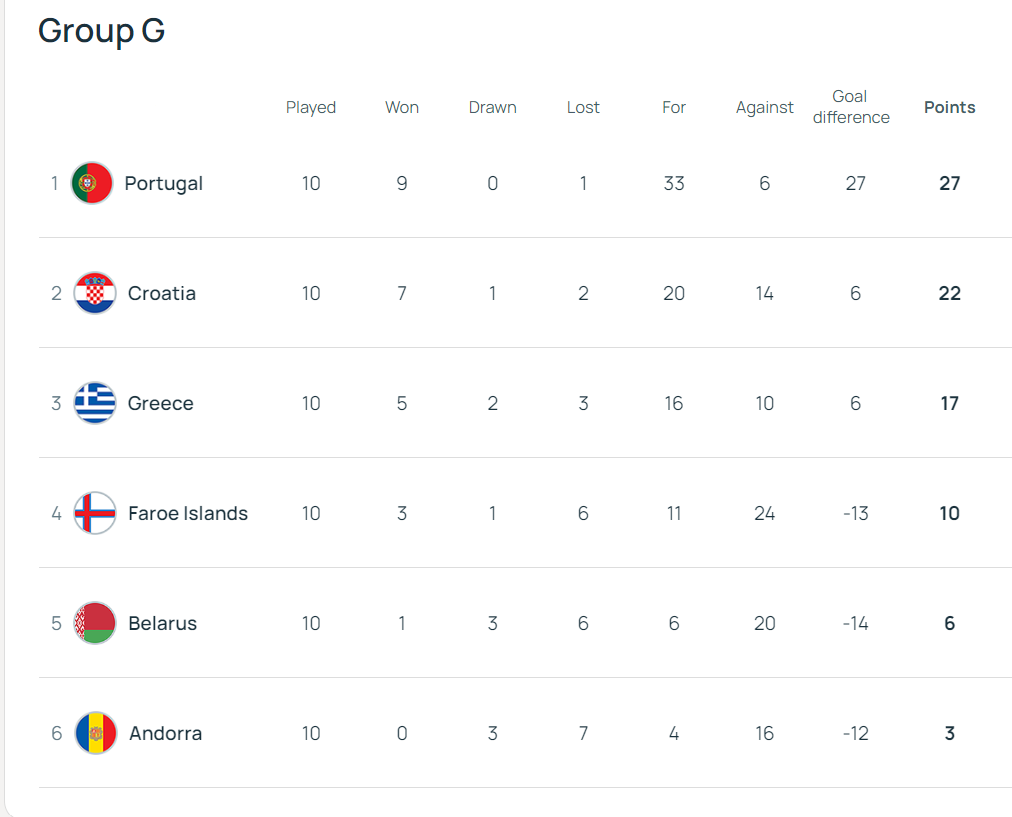Image resolution: width=1012 pixels, height=817 pixels.
Task: Click the Goal difference column header
Action: pos(851,107)
